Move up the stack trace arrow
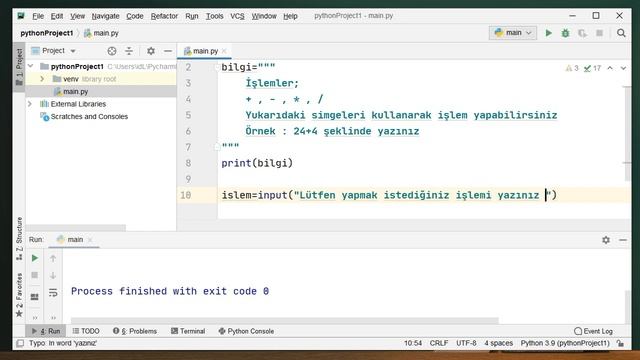 click(53, 258)
